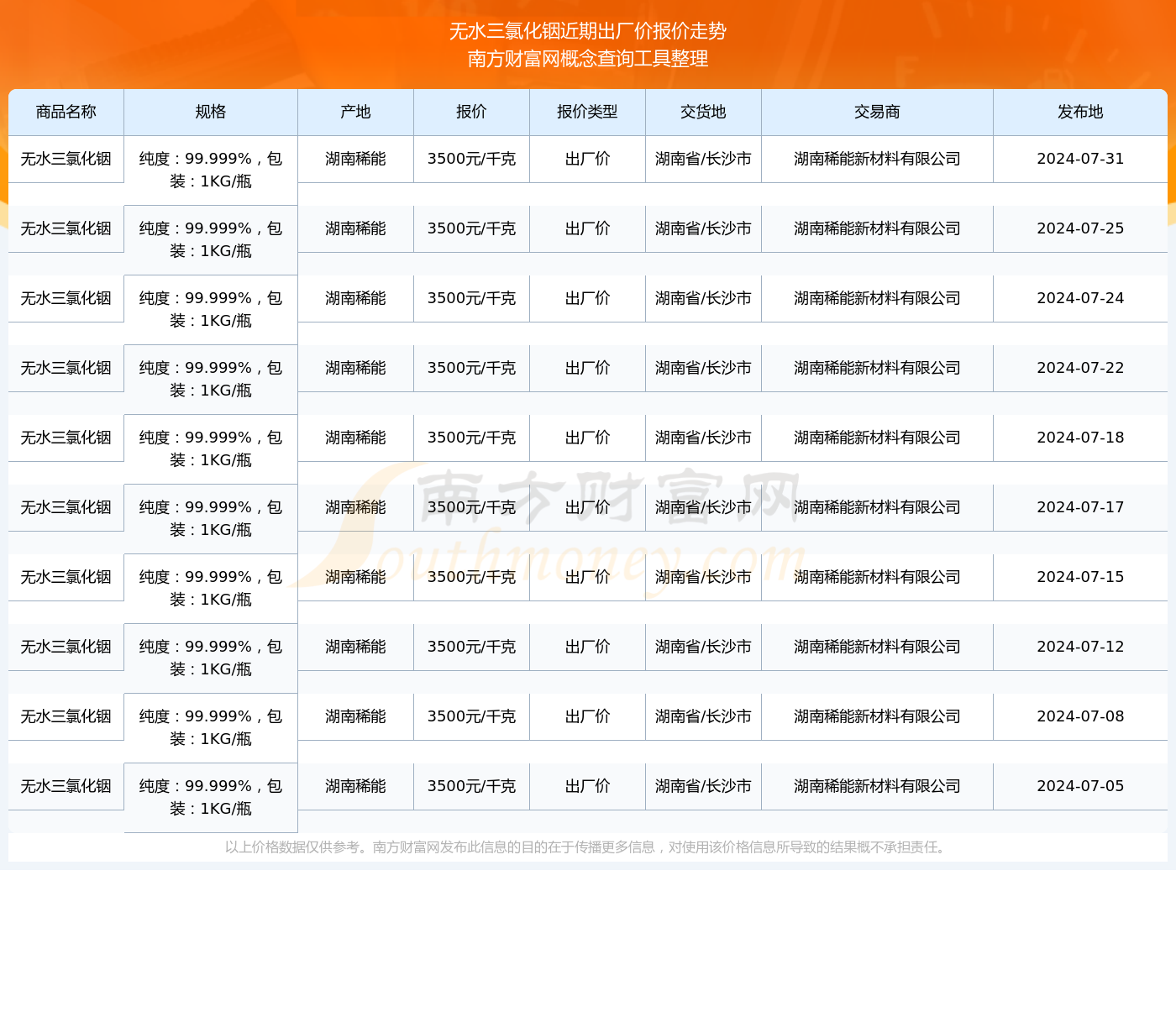Click the 规格 column header

[x=211, y=112]
